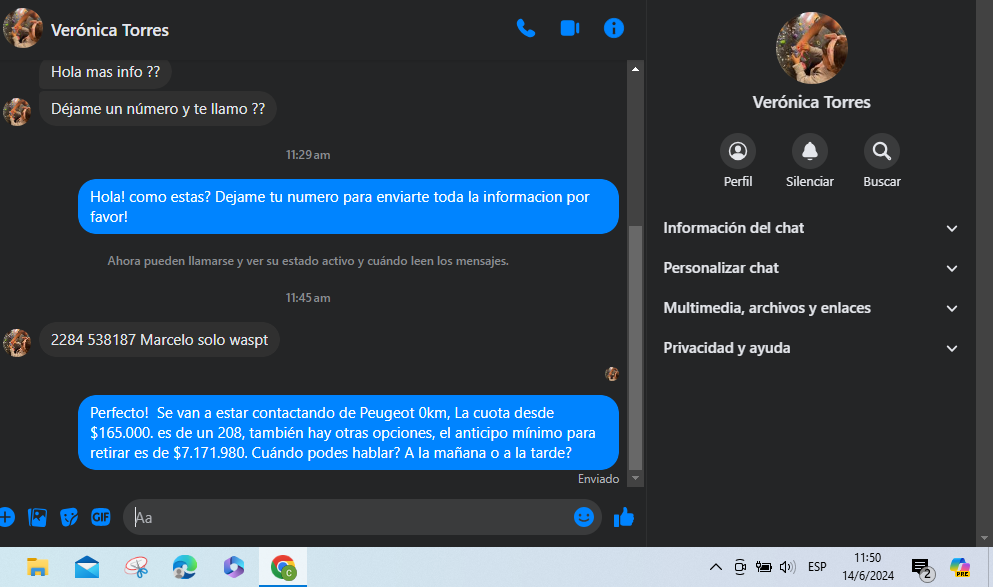Silenciar notifications with the bell icon
The image size is (993, 587).
coord(810,152)
